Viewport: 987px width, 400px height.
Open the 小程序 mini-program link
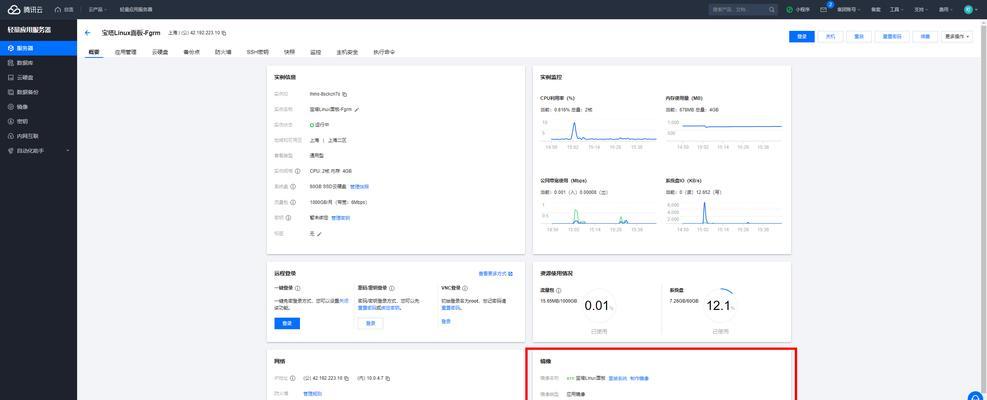(x=798, y=9)
